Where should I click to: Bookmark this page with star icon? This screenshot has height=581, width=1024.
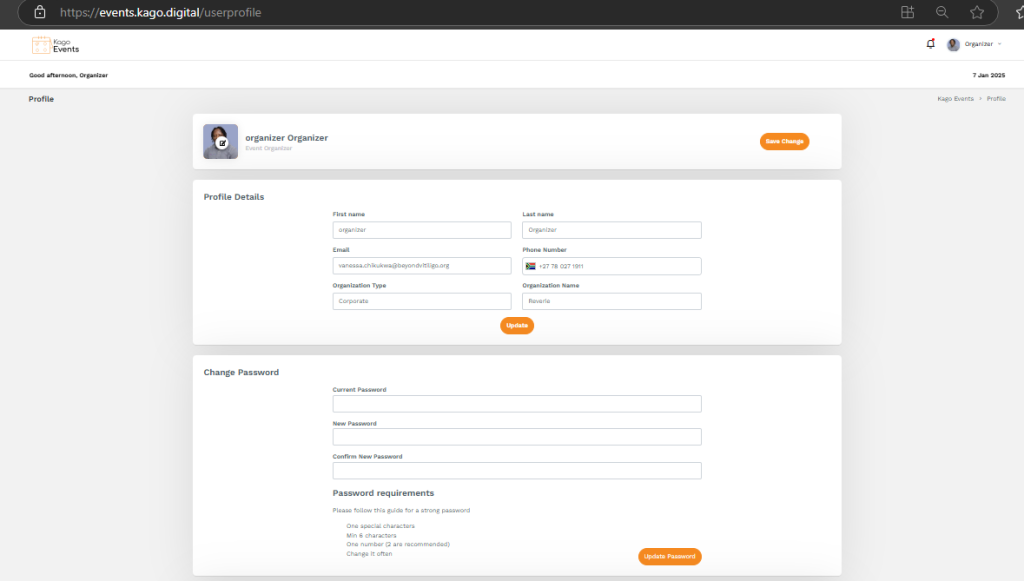pos(977,12)
